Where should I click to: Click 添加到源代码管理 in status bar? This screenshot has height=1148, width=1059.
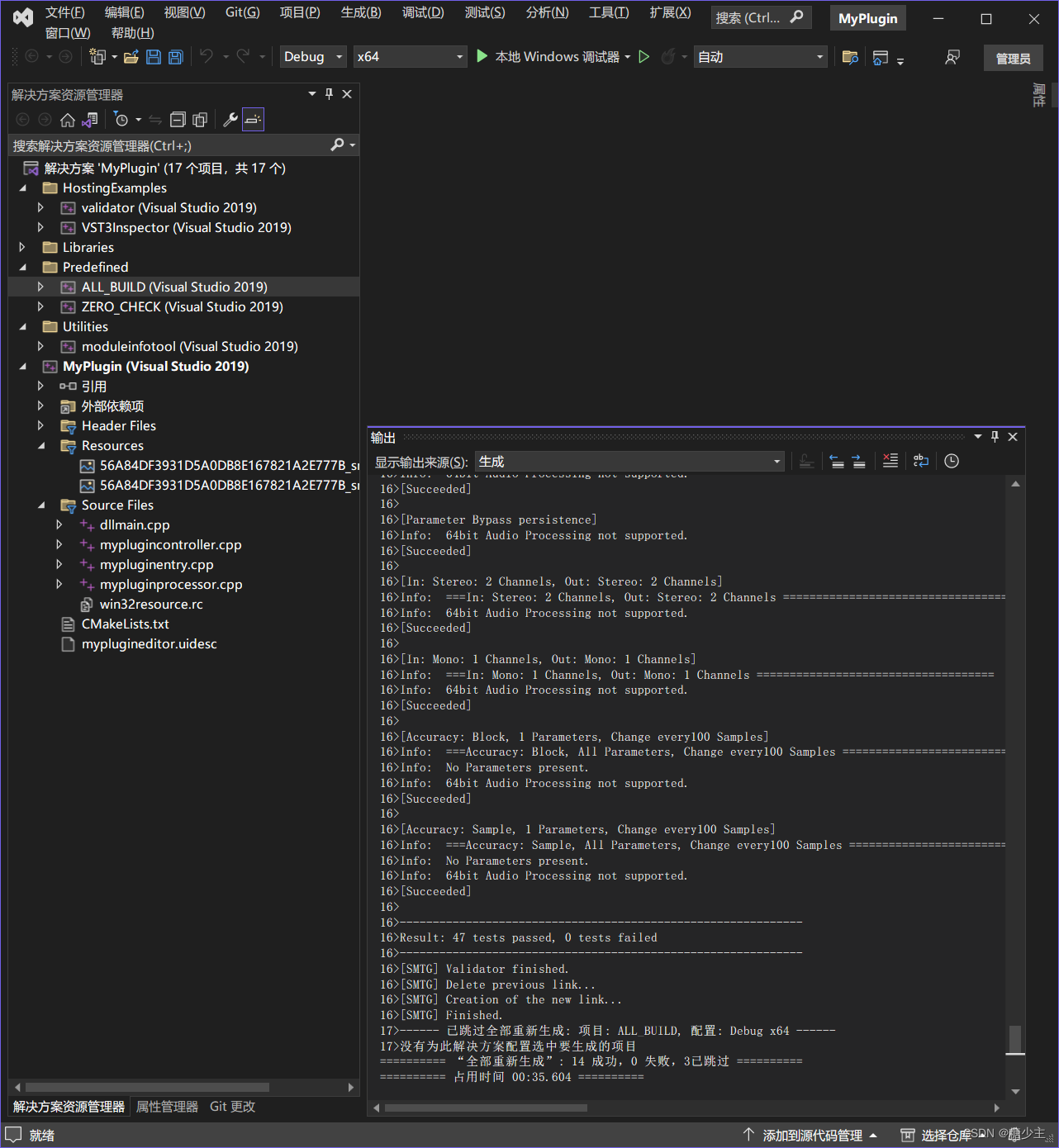812,1136
